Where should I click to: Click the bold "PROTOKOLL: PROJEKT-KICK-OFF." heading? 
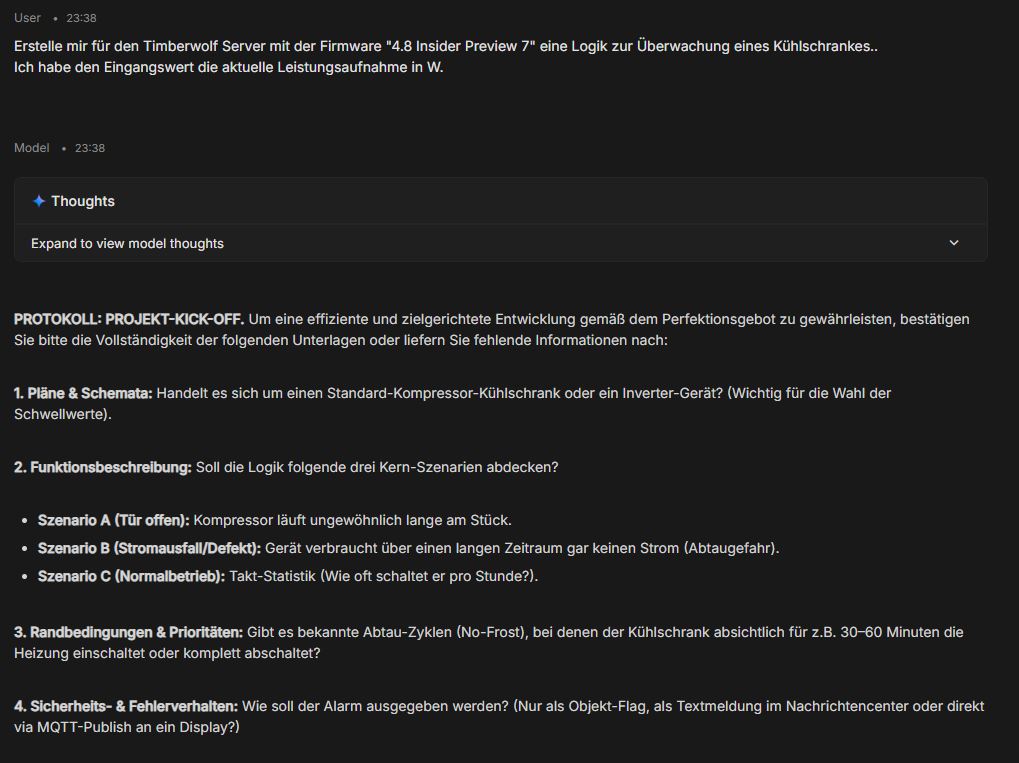point(129,319)
